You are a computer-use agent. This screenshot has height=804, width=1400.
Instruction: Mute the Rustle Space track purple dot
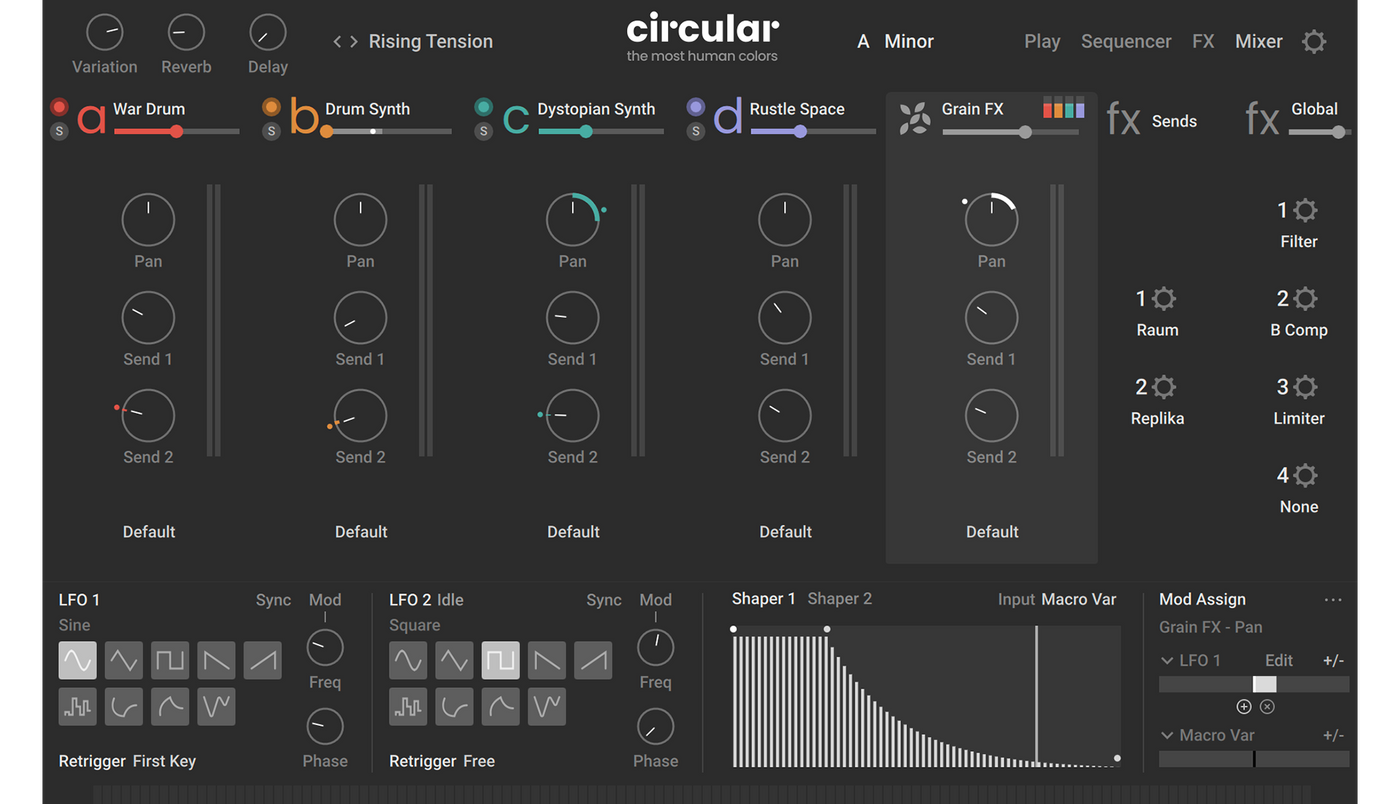696,107
